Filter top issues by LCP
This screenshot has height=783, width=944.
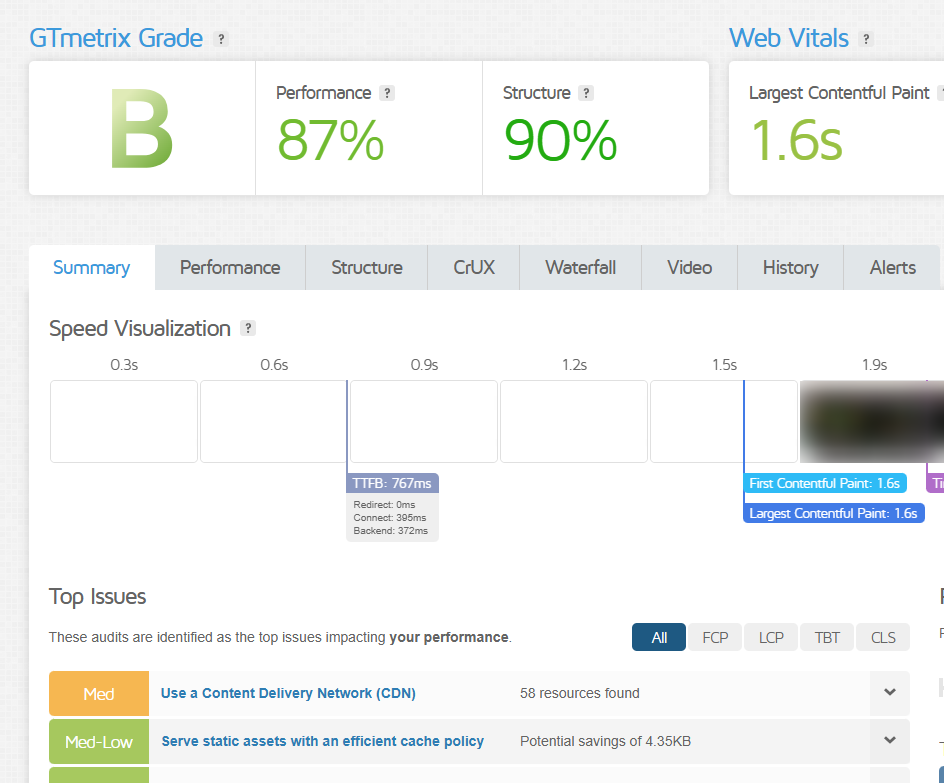tap(771, 637)
